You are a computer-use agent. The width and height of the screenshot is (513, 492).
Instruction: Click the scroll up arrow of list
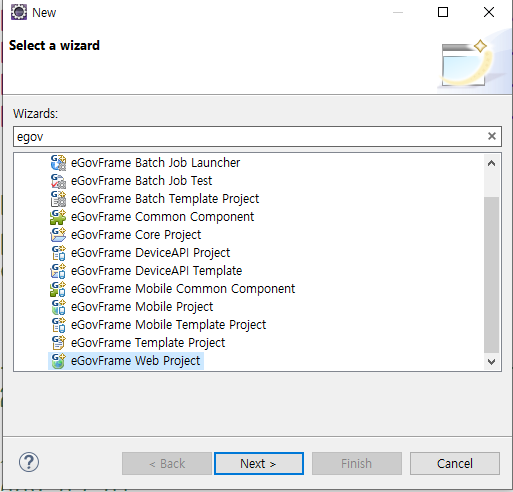(x=491, y=163)
